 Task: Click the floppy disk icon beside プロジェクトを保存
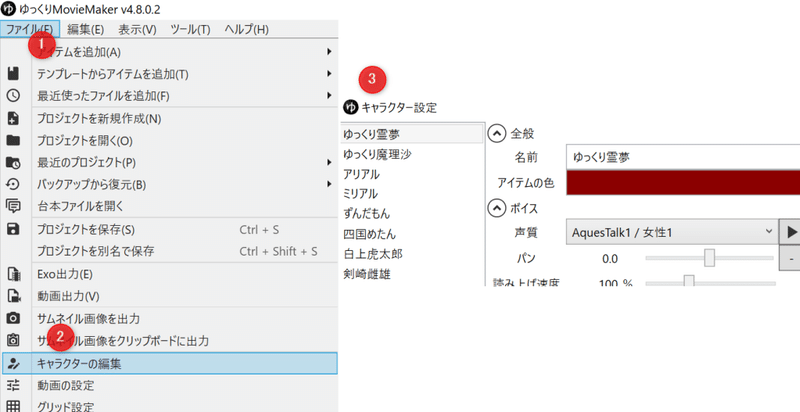[13, 229]
